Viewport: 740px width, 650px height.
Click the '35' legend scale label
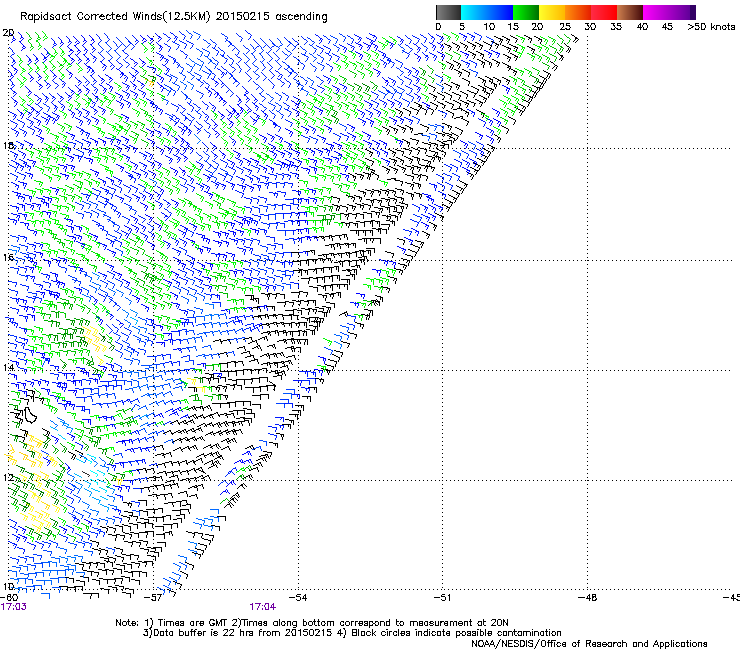[x=616, y=27]
